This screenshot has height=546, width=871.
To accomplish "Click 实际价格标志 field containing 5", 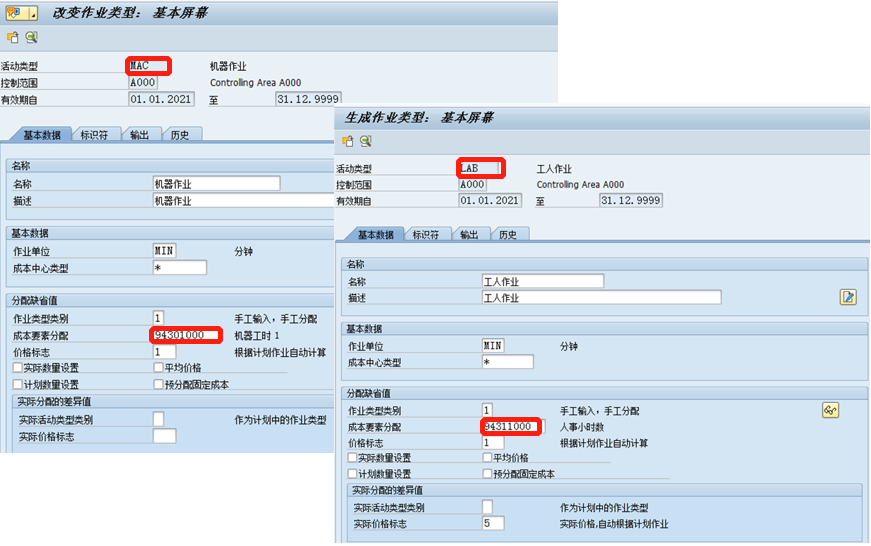I will click(493, 523).
